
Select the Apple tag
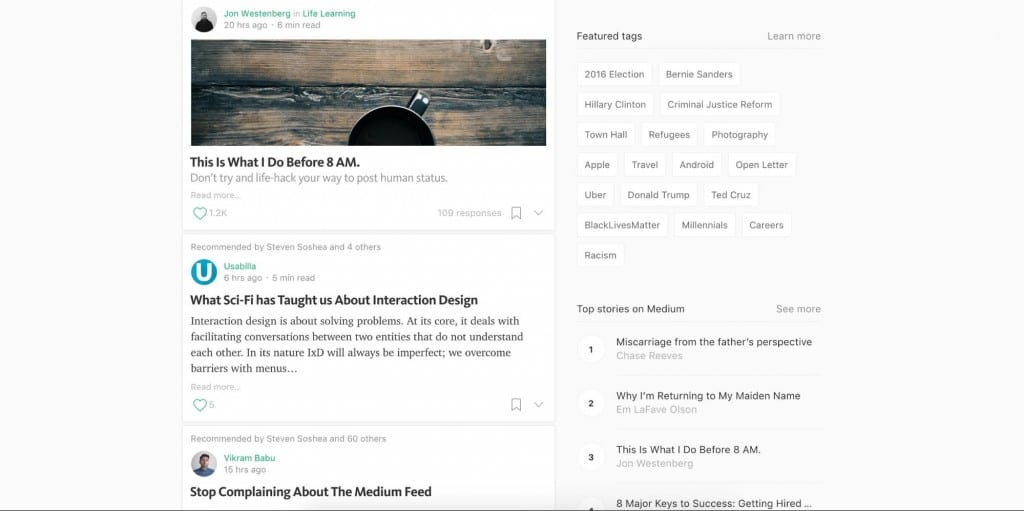tap(597, 165)
